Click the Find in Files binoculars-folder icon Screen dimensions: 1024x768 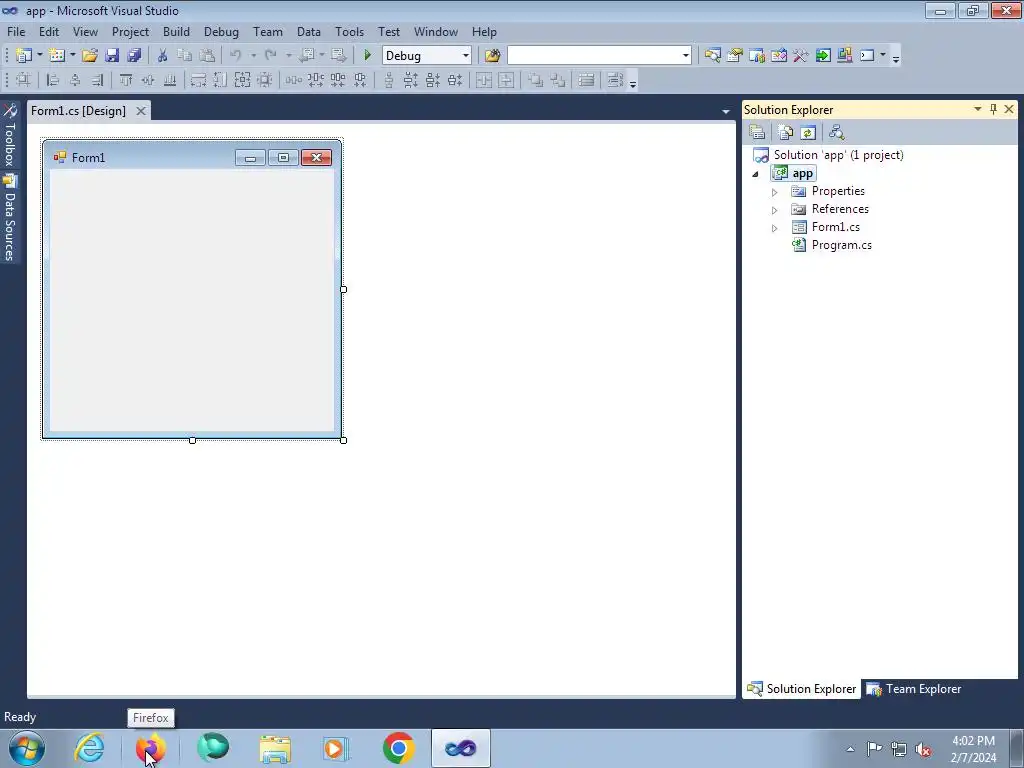(x=492, y=56)
